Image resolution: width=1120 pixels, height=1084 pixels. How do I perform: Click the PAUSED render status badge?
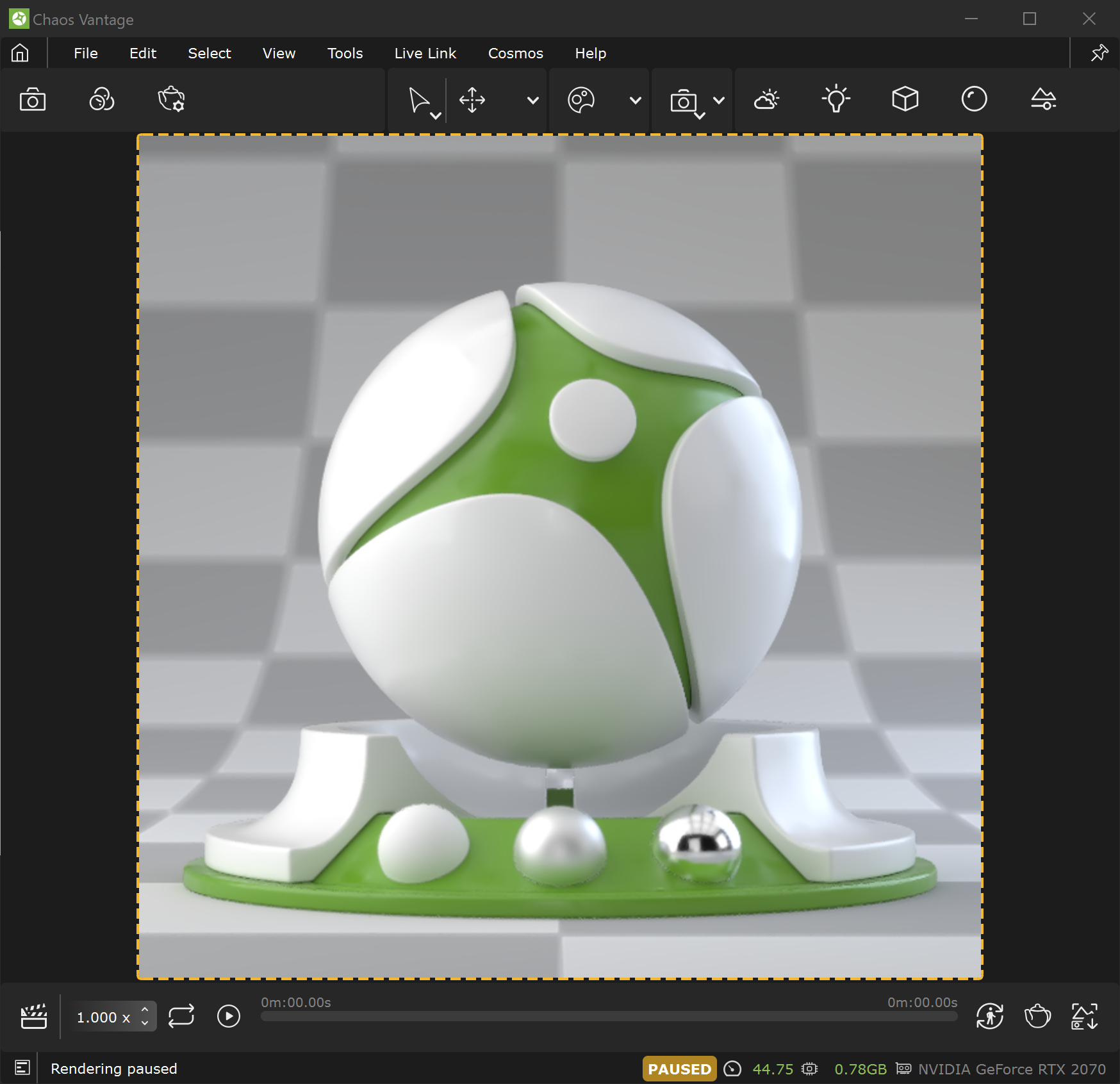click(679, 1069)
